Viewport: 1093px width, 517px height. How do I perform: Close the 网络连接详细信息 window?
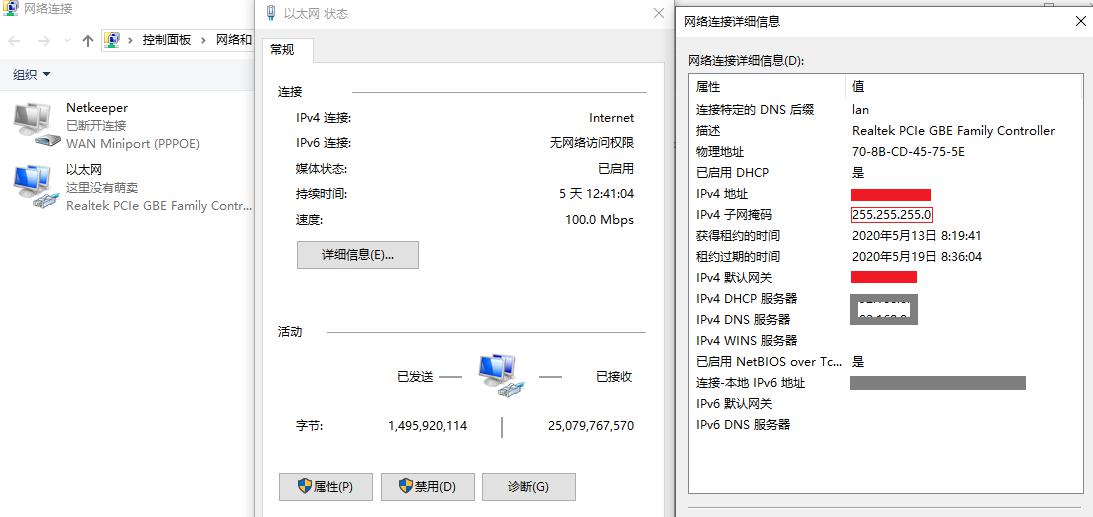tap(1080, 22)
